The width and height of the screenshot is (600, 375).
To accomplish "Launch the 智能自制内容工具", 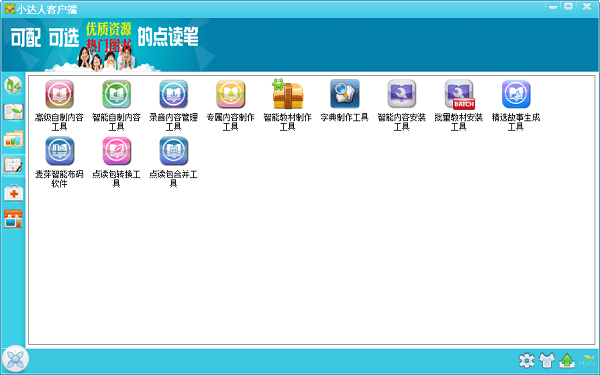I will [x=116, y=94].
